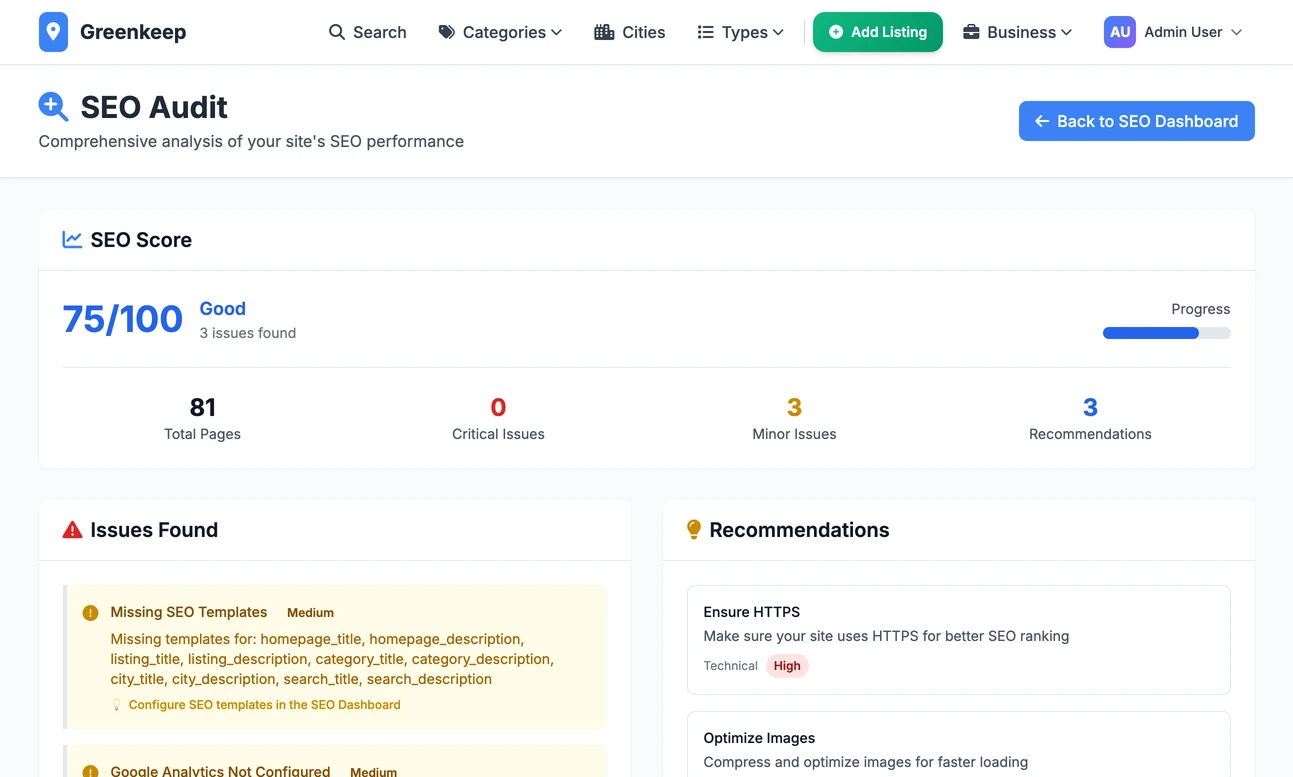Click the AU avatar badge
1293x777 pixels.
click(x=1120, y=32)
